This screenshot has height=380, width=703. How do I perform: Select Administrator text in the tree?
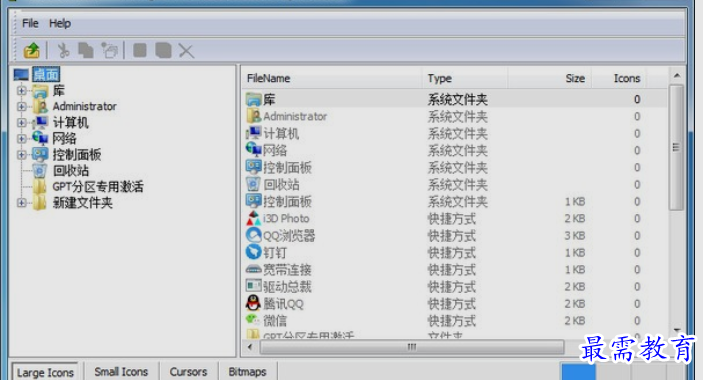(x=84, y=107)
